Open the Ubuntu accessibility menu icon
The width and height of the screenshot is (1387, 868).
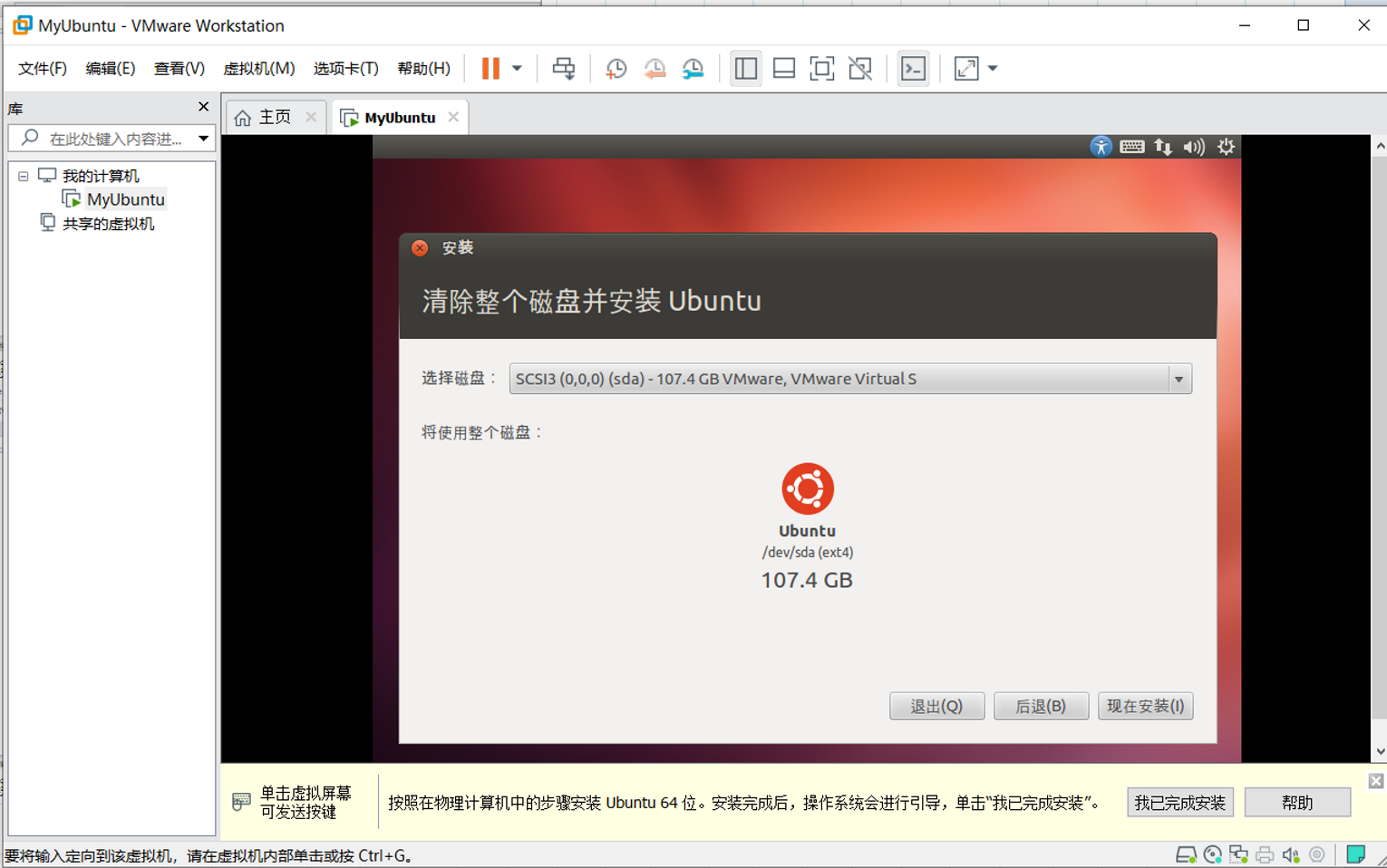[x=1101, y=147]
